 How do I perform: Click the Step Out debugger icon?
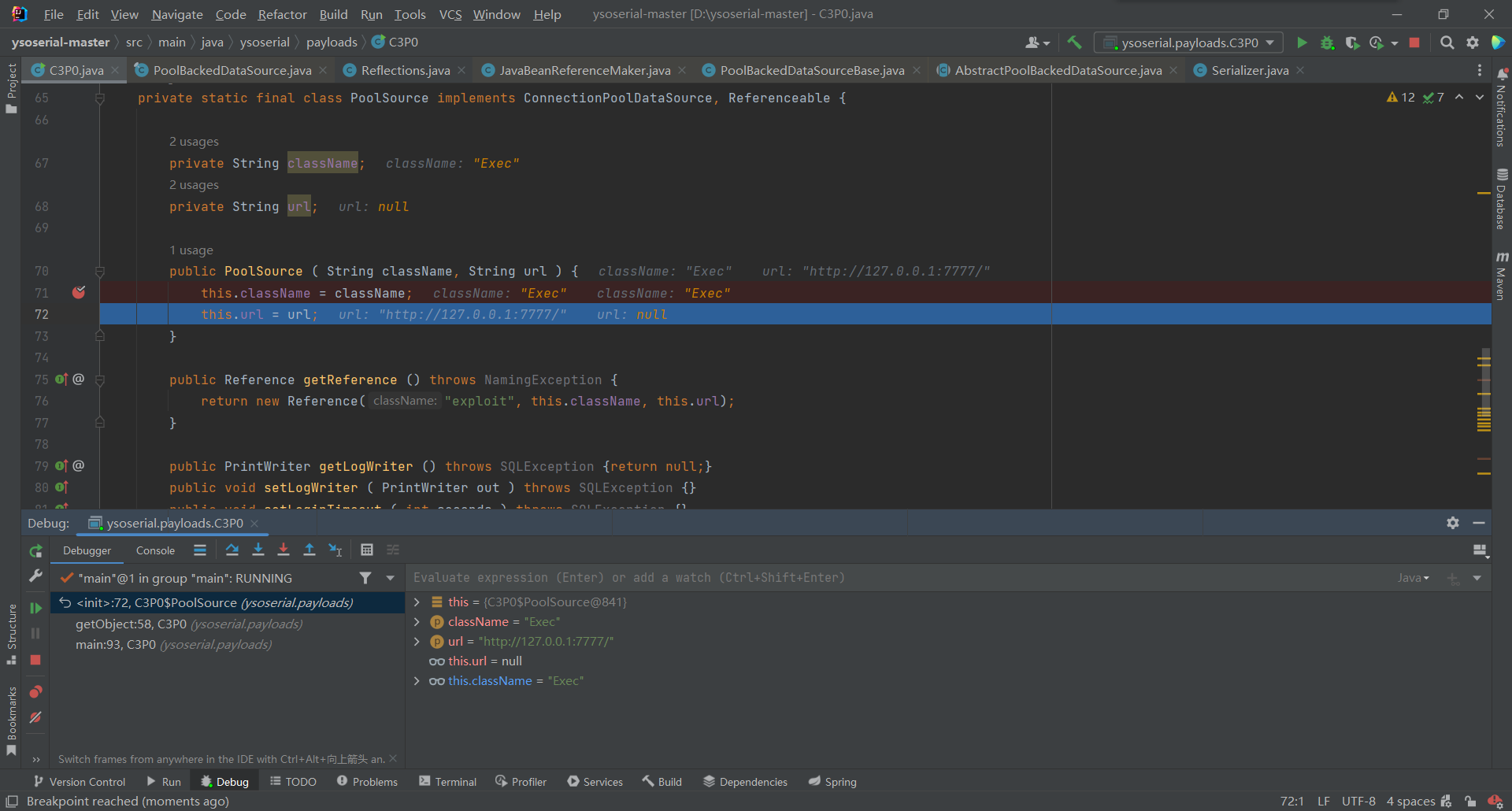click(309, 550)
